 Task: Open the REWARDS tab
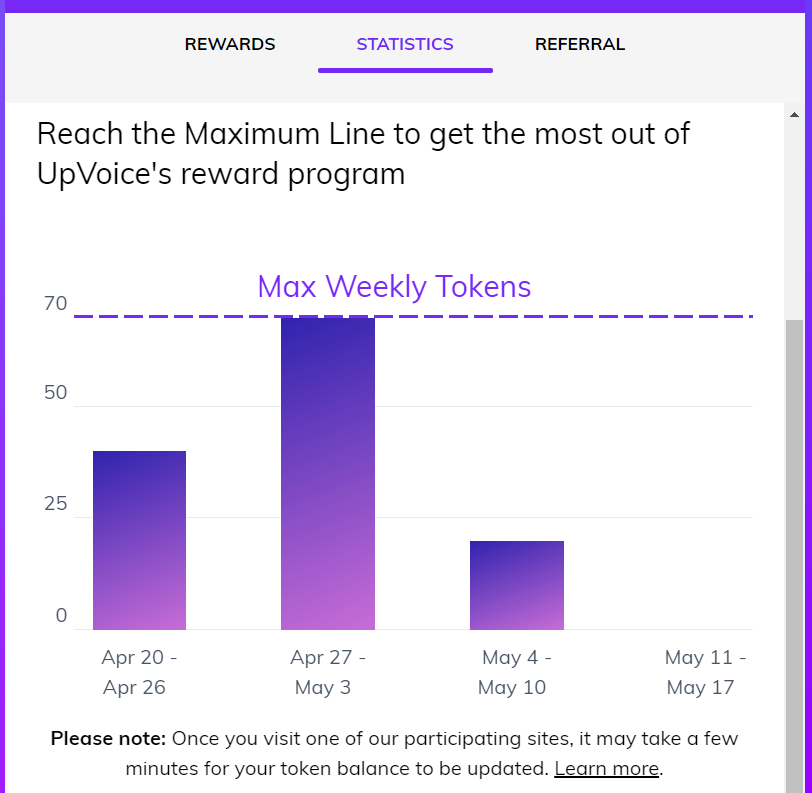[230, 44]
